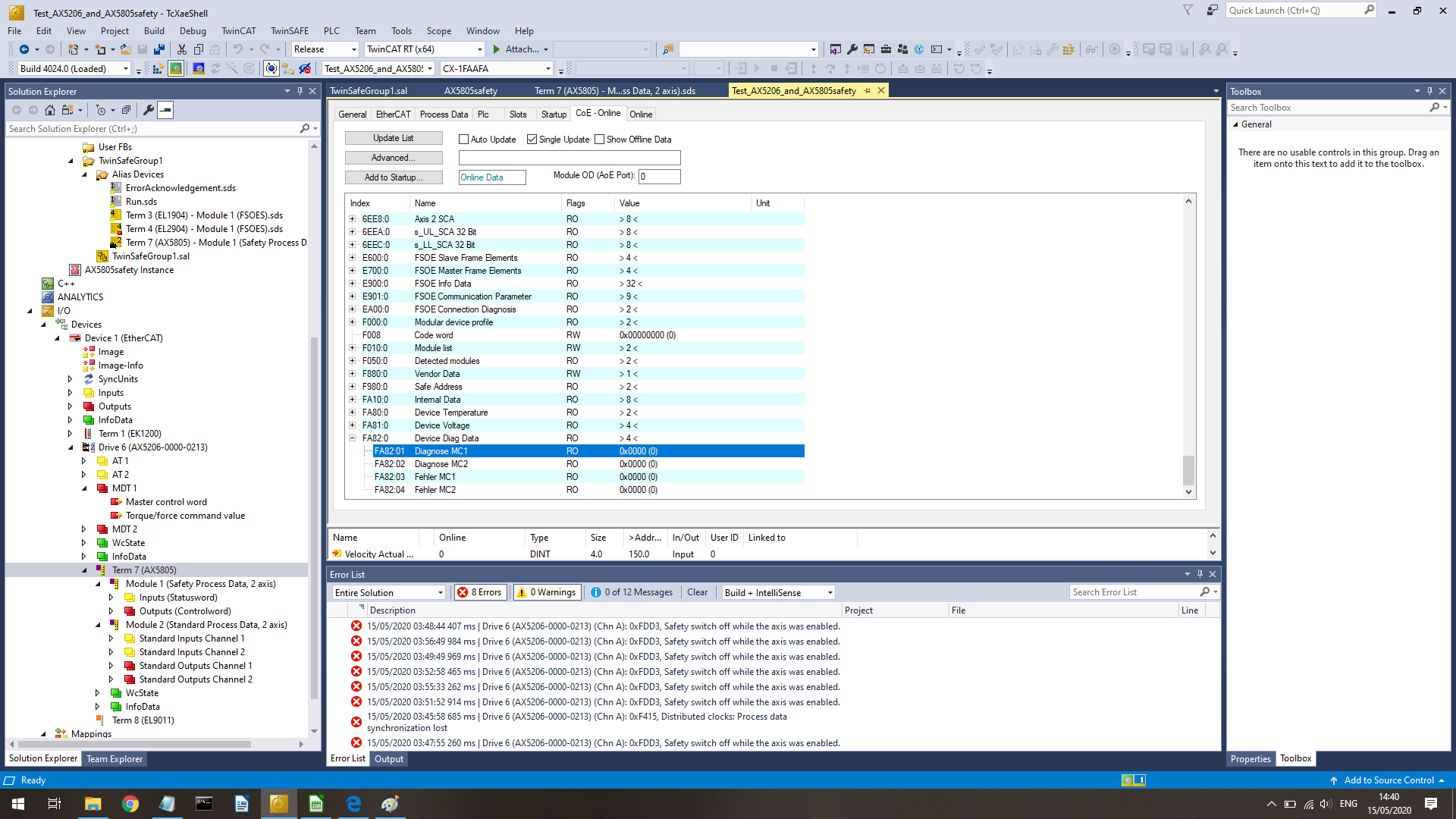Click the Cut scissors icon
This screenshot has width=1456, height=819.
pyautogui.click(x=182, y=49)
